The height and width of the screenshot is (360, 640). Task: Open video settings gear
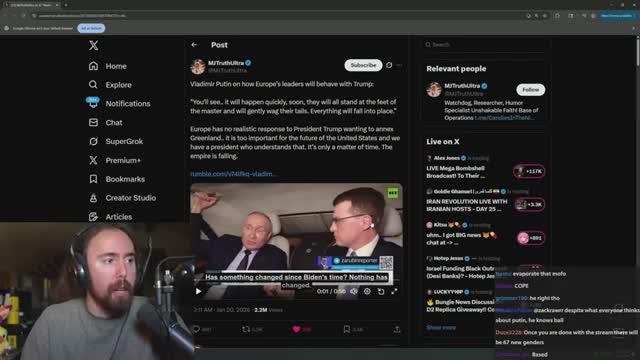[x=367, y=291]
